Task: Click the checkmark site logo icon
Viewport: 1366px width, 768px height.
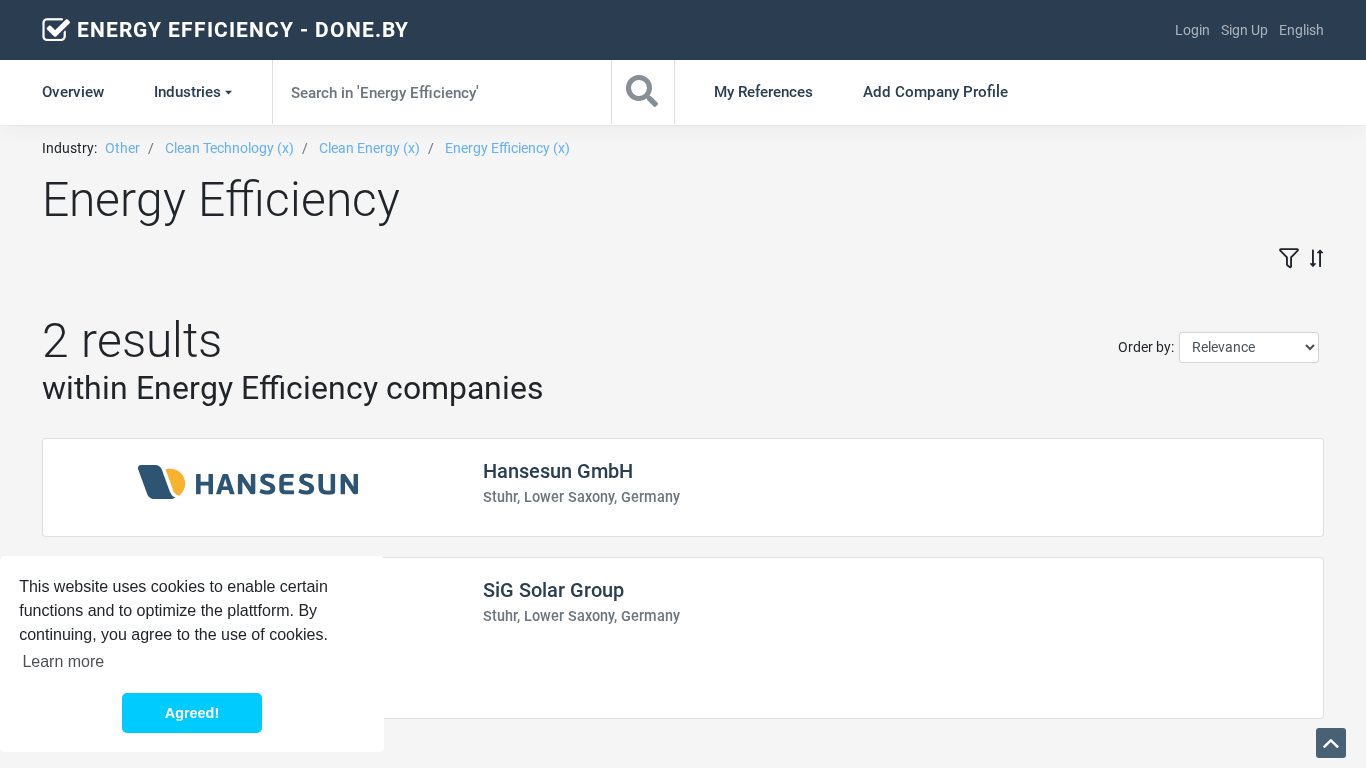Action: [56, 30]
